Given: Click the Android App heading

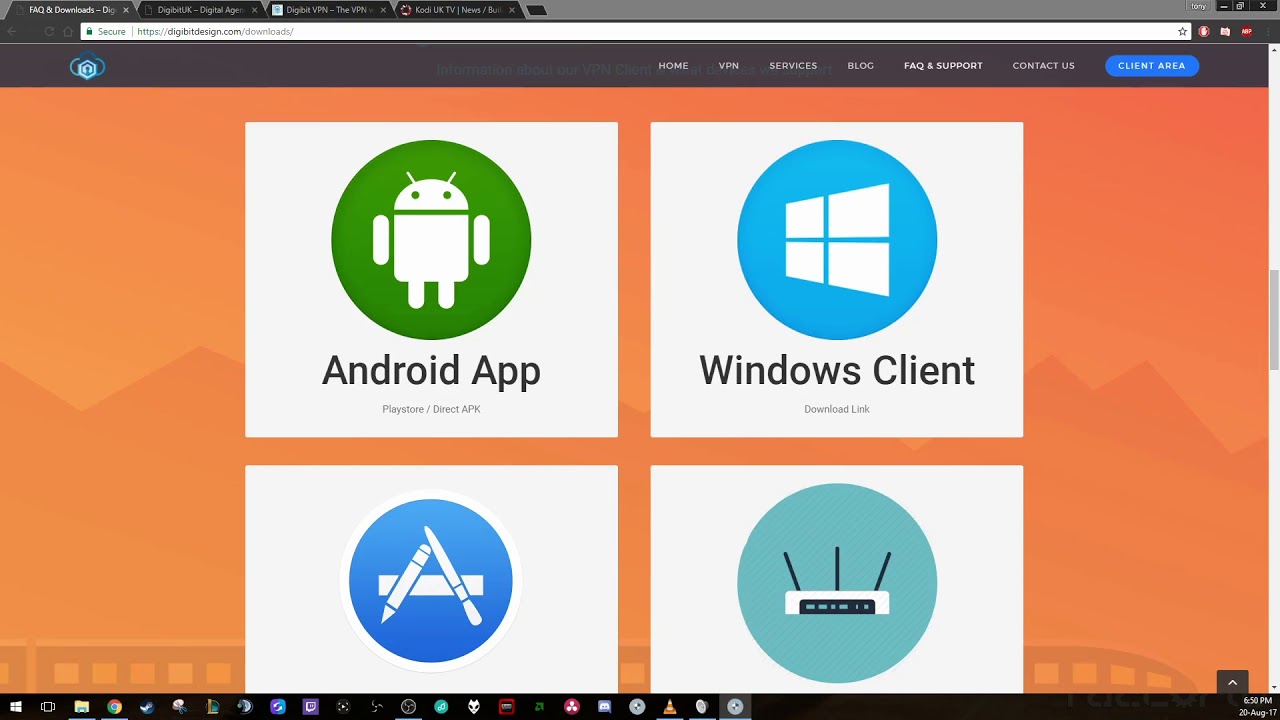Looking at the screenshot, I should (x=431, y=370).
